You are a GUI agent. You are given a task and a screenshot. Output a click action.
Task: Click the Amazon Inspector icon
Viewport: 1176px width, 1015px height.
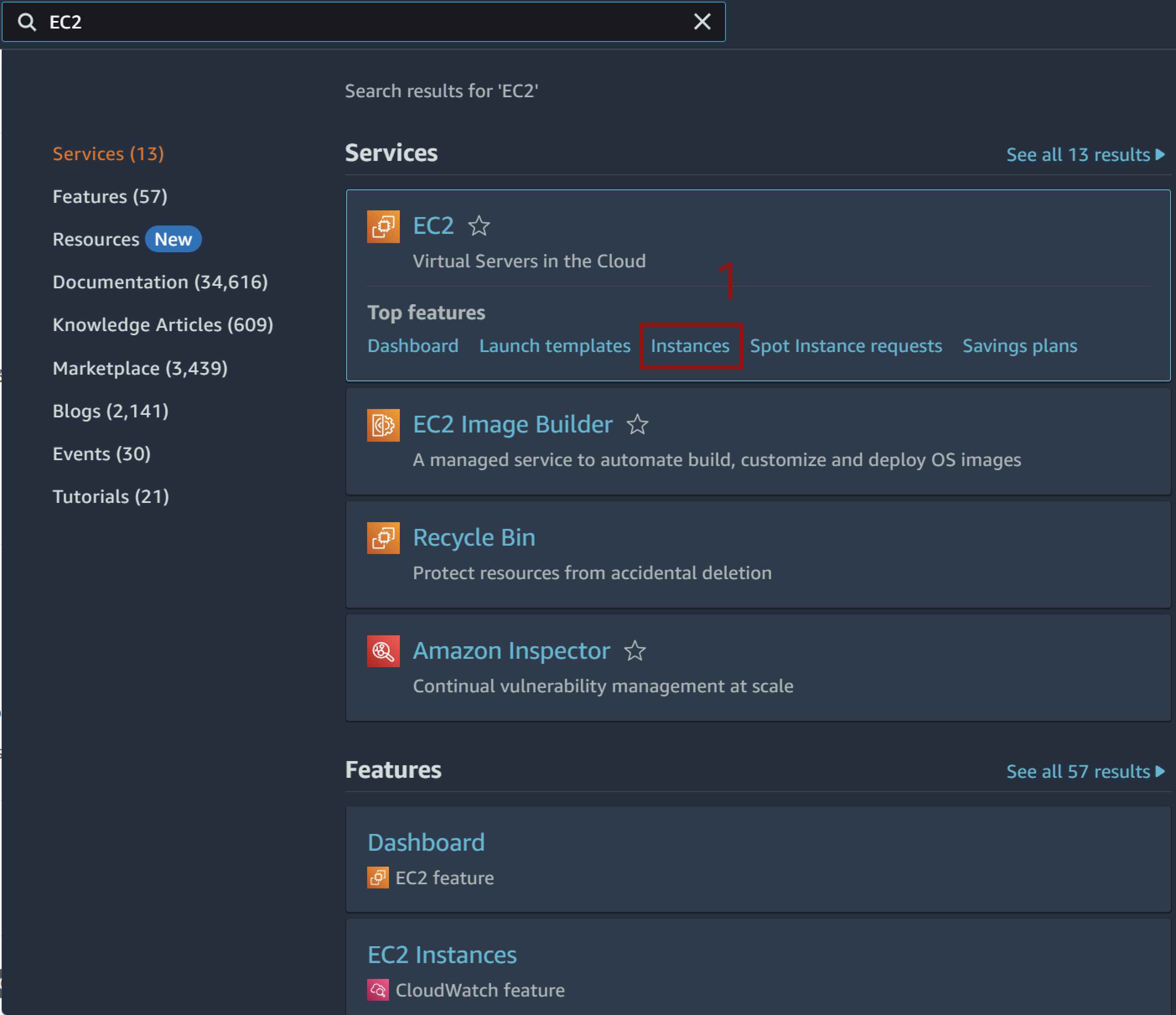click(x=383, y=651)
